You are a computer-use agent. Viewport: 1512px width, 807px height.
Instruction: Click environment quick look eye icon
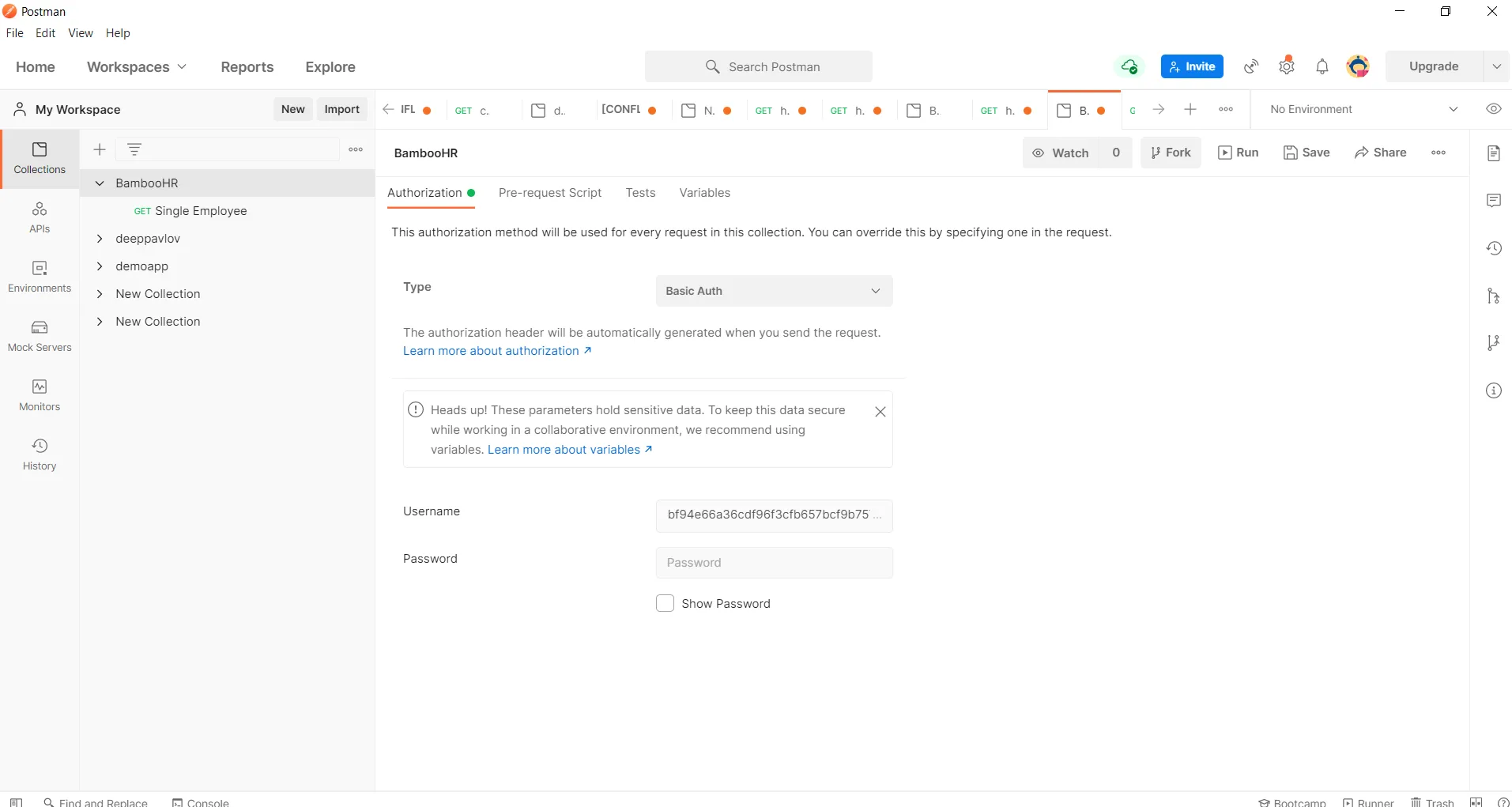tap(1494, 109)
